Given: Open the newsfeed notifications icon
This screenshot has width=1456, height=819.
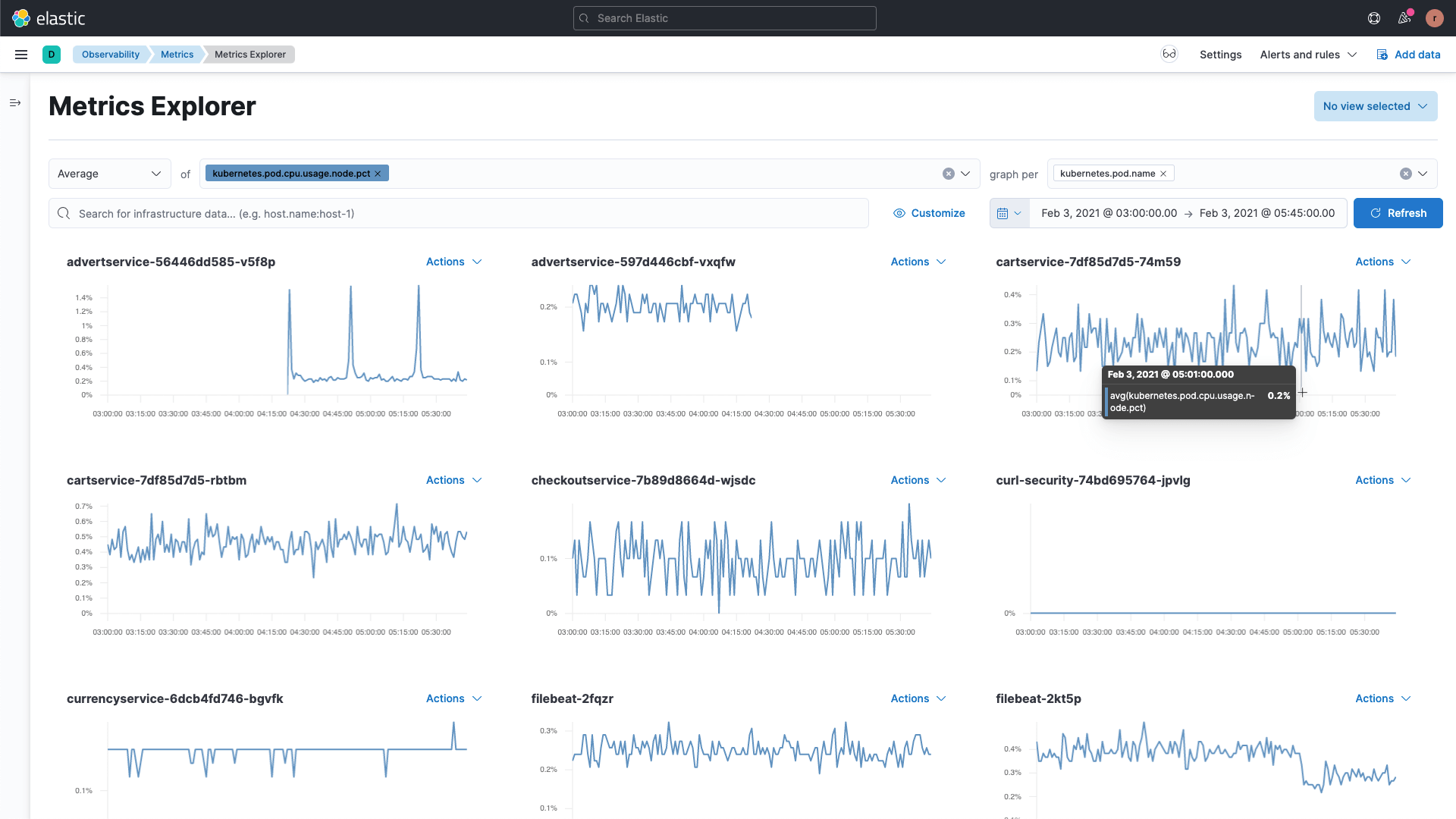Looking at the screenshot, I should pos(1404,18).
